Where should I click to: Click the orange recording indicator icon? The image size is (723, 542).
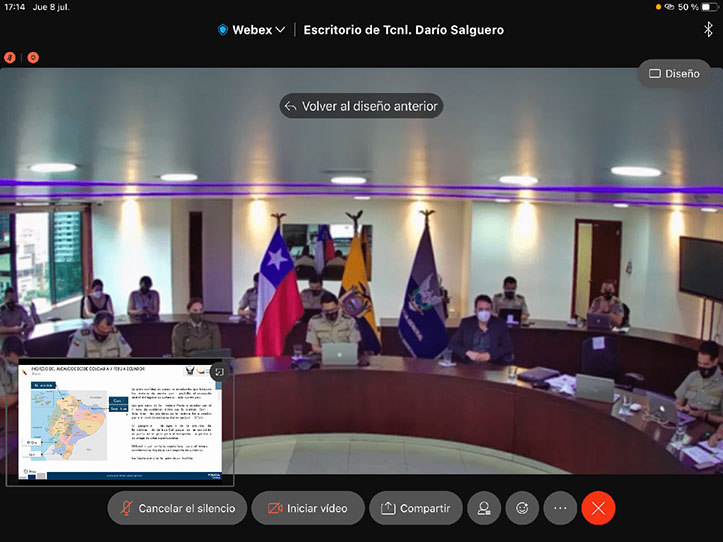[x=33, y=58]
